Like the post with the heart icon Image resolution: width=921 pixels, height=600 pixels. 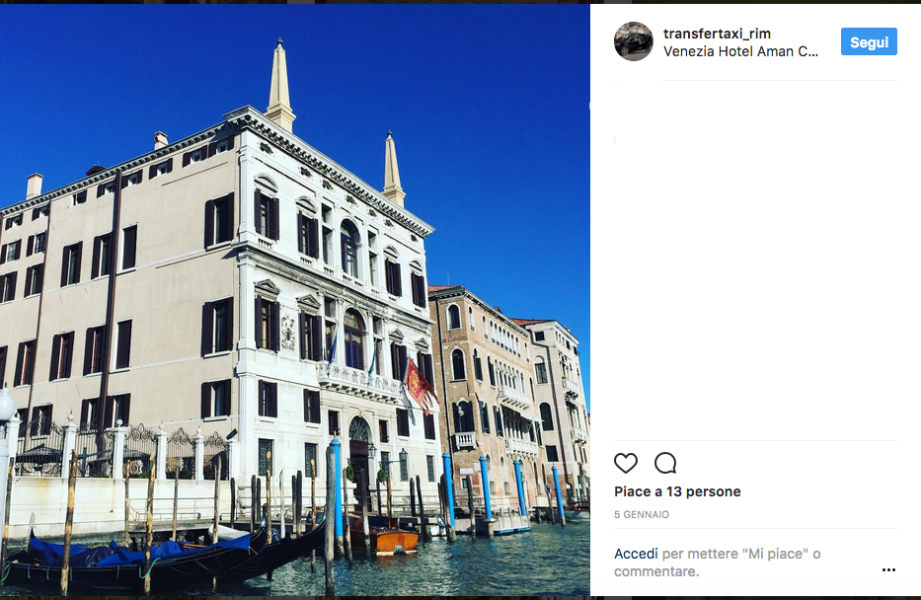(x=626, y=463)
